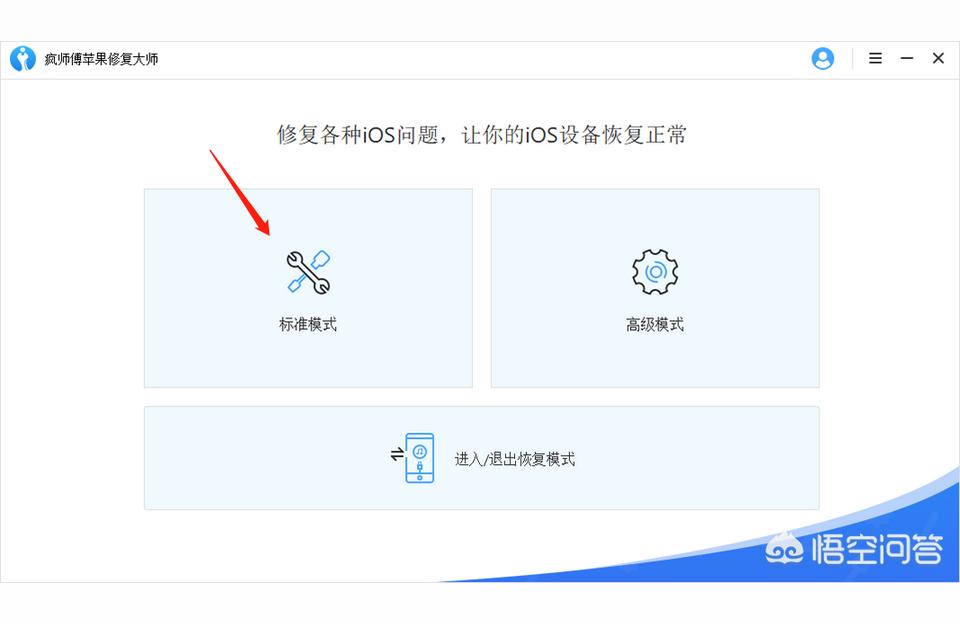Viewport: 960px width, 624px height.
Task: Select the 高级模式 text label
Action: coord(654,324)
